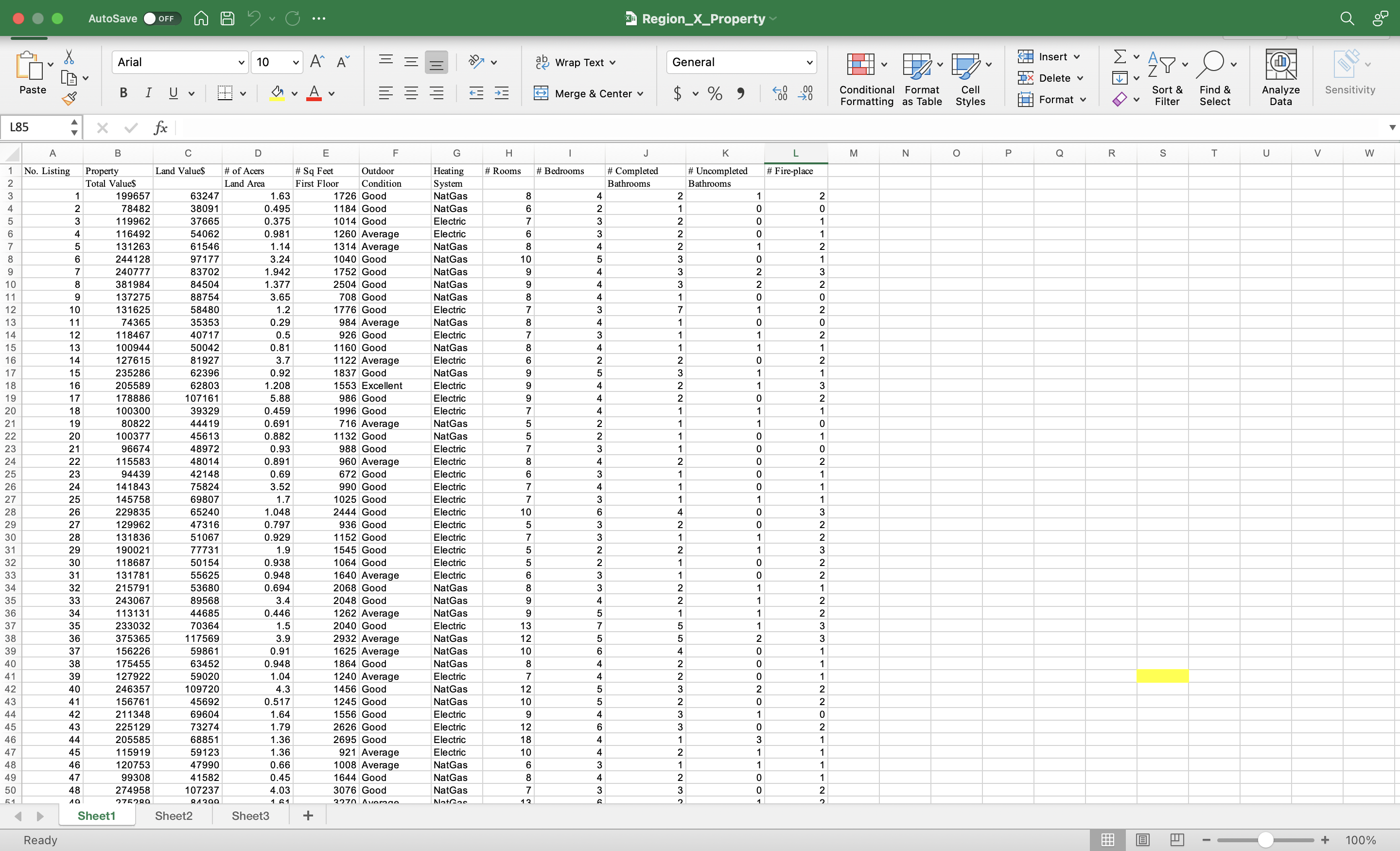Toggle Italic formatting
1400x851 pixels.
pos(148,93)
